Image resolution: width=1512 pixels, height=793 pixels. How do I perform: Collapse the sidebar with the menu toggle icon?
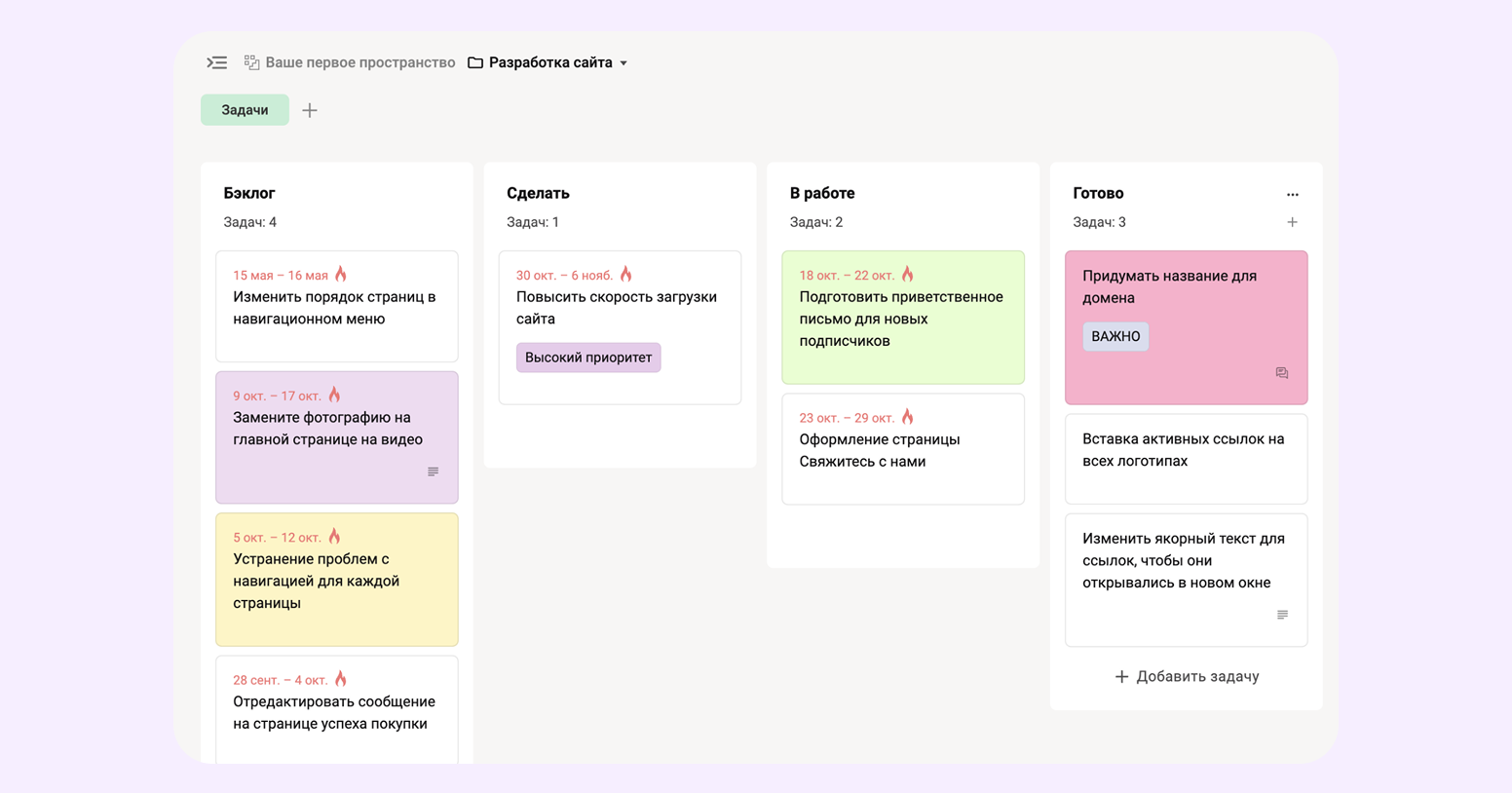[216, 62]
